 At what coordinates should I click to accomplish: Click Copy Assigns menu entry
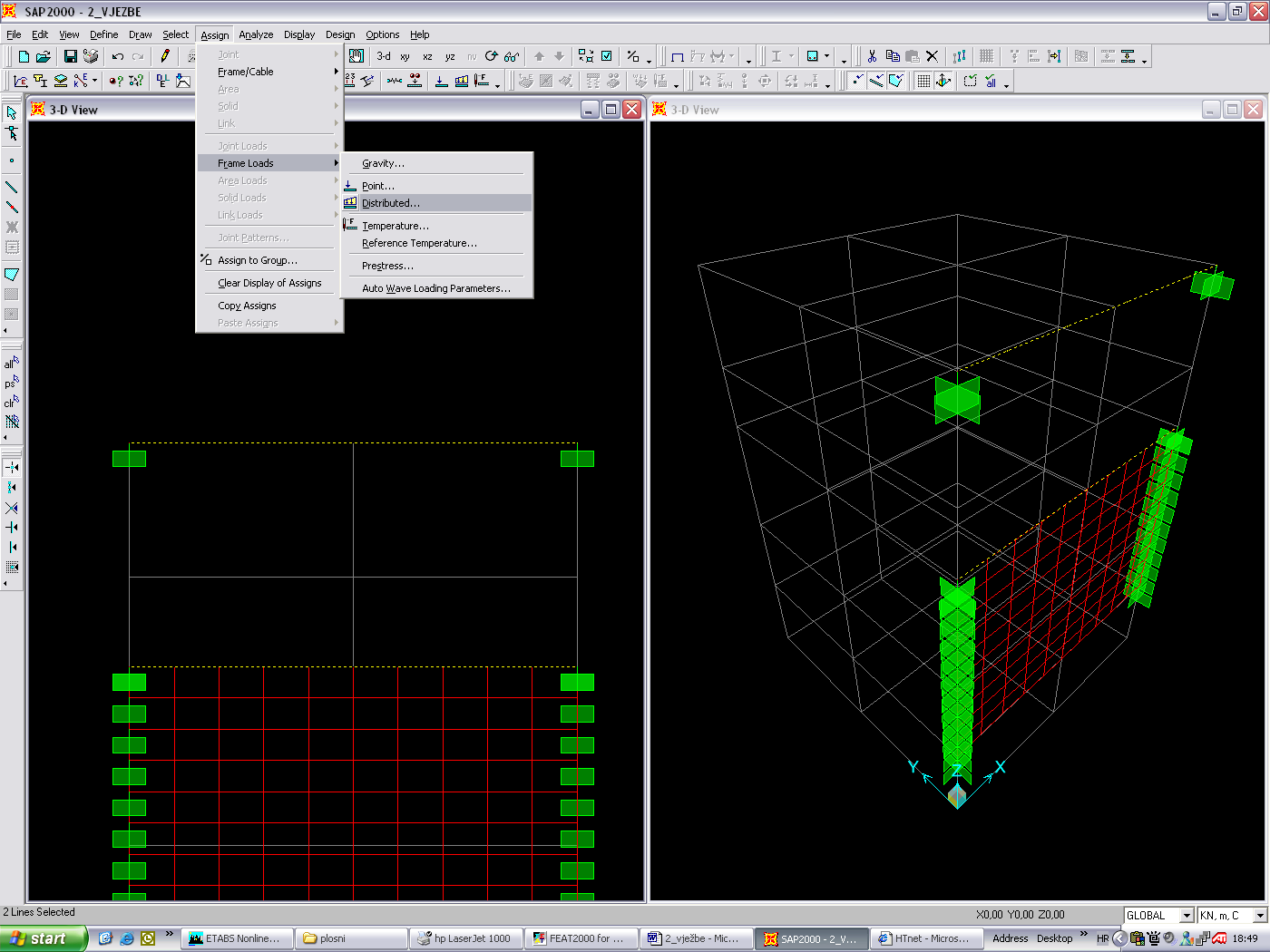(269, 306)
